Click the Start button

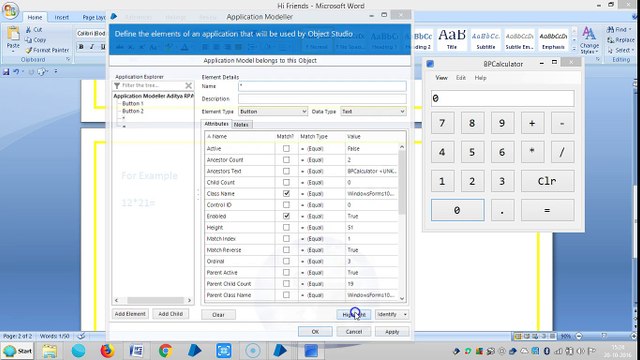[x=18, y=351]
